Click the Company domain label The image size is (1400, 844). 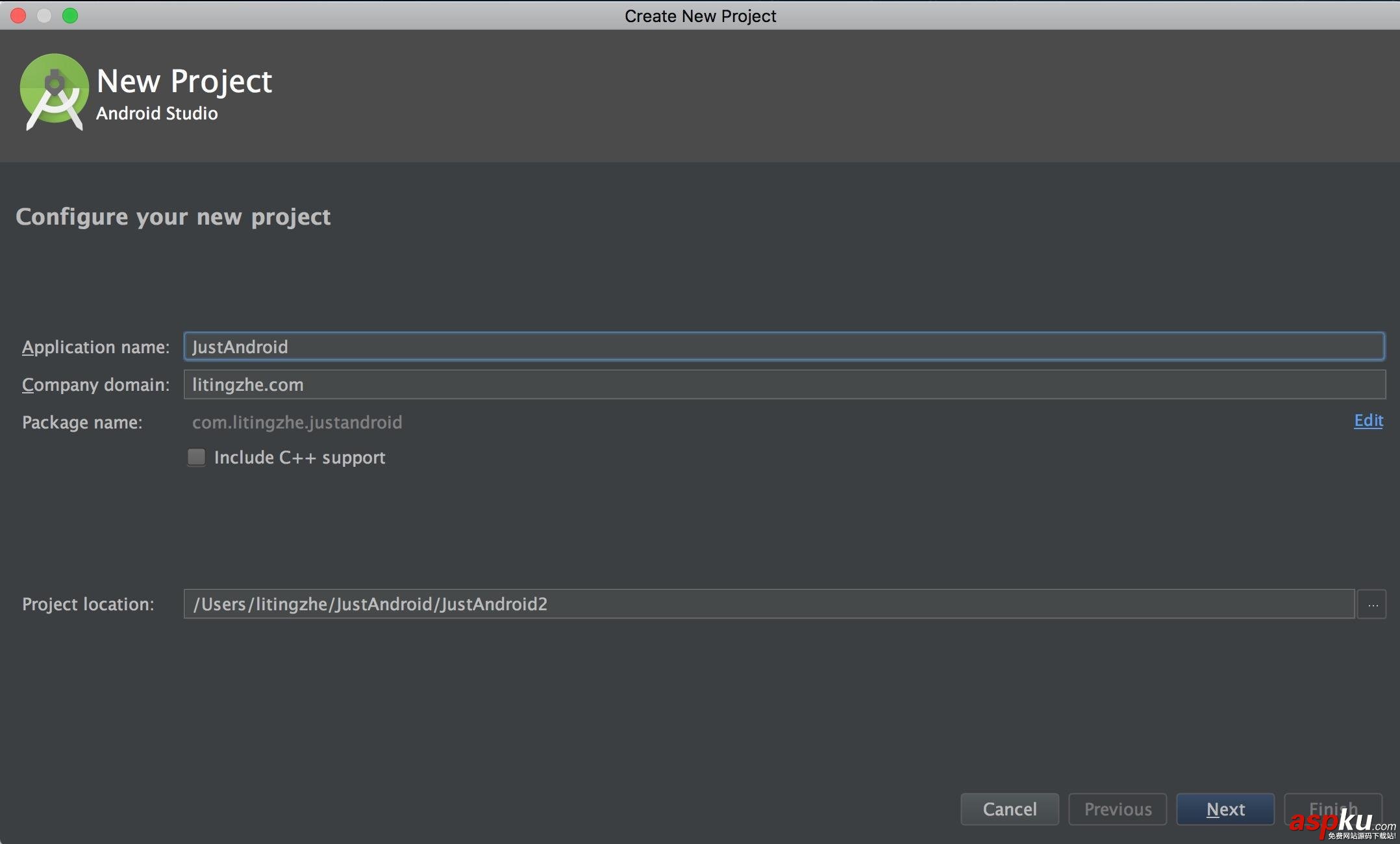pyautogui.click(x=95, y=385)
